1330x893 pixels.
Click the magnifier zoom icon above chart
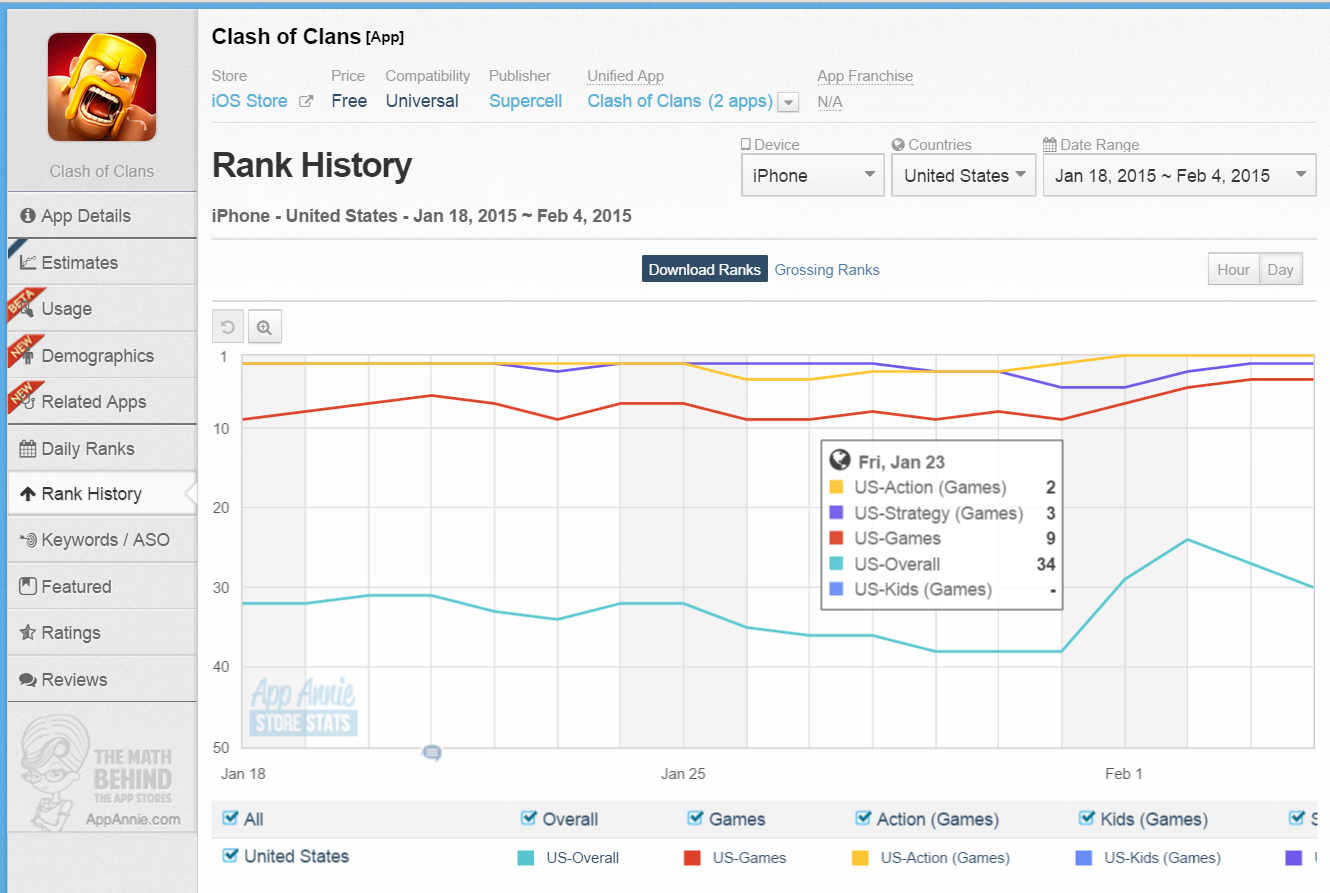pyautogui.click(x=264, y=327)
